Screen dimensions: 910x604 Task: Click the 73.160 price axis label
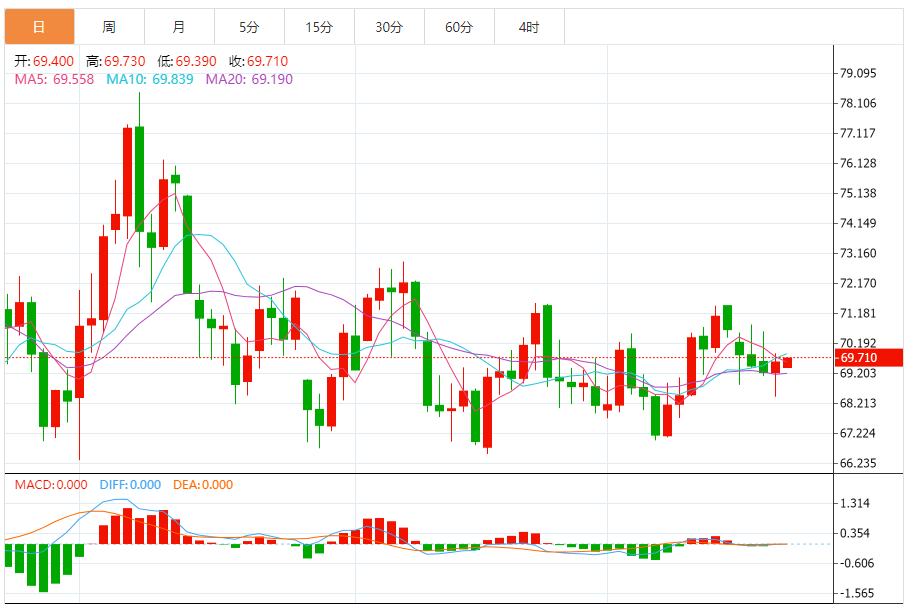858,253
